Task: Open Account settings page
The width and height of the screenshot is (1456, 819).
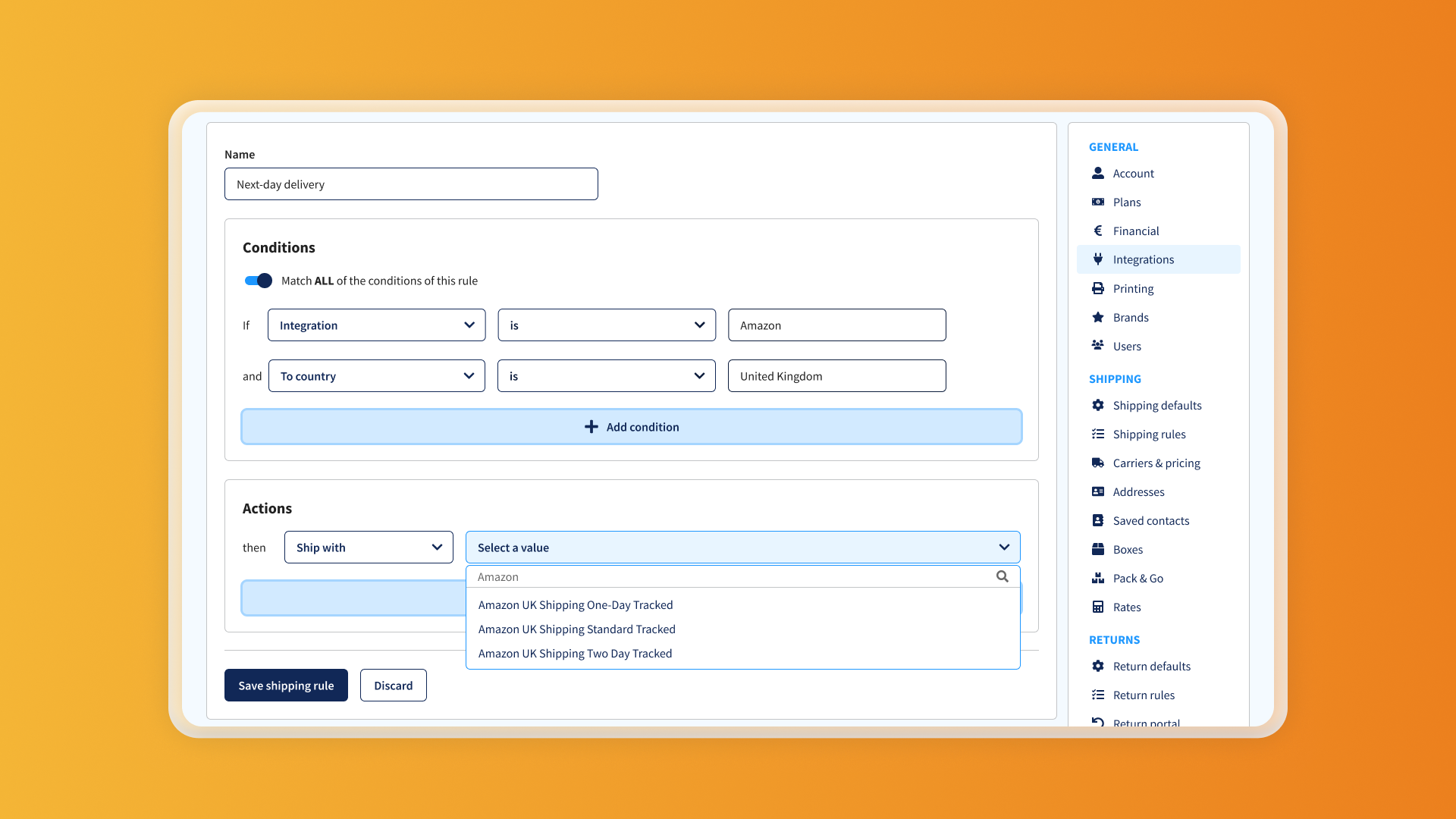Action: click(x=1133, y=174)
